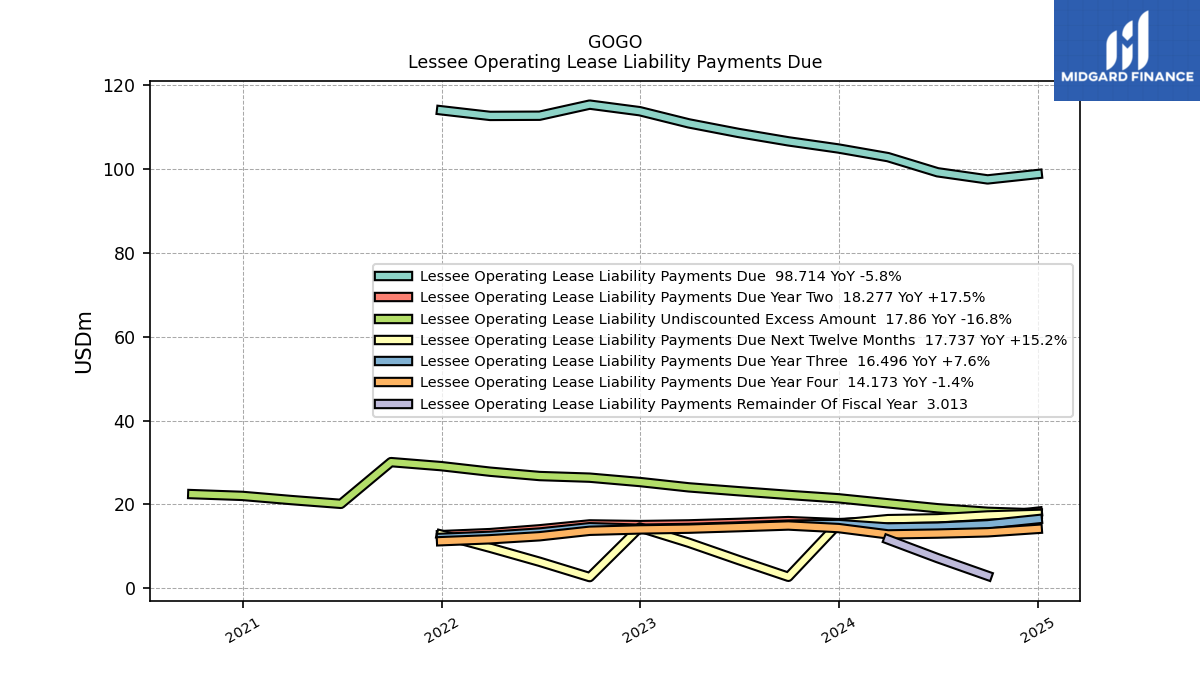Click the purple swatch for Remainder Of Fiscal Year
The width and height of the screenshot is (1200, 675).
click(393, 404)
